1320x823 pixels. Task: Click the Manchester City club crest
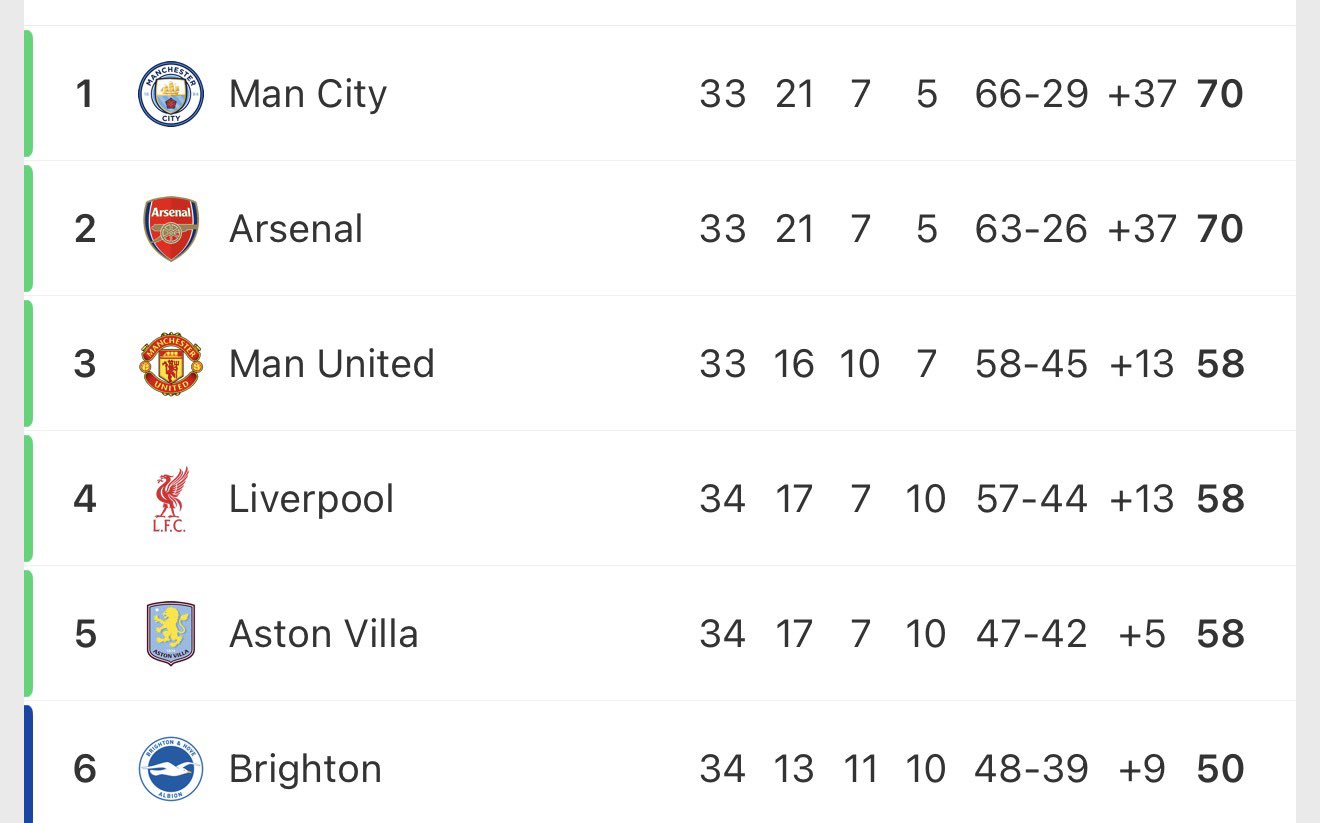point(170,94)
